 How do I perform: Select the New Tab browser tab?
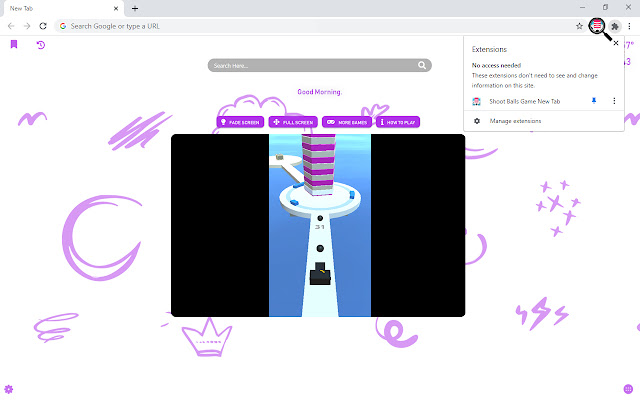pos(62,9)
